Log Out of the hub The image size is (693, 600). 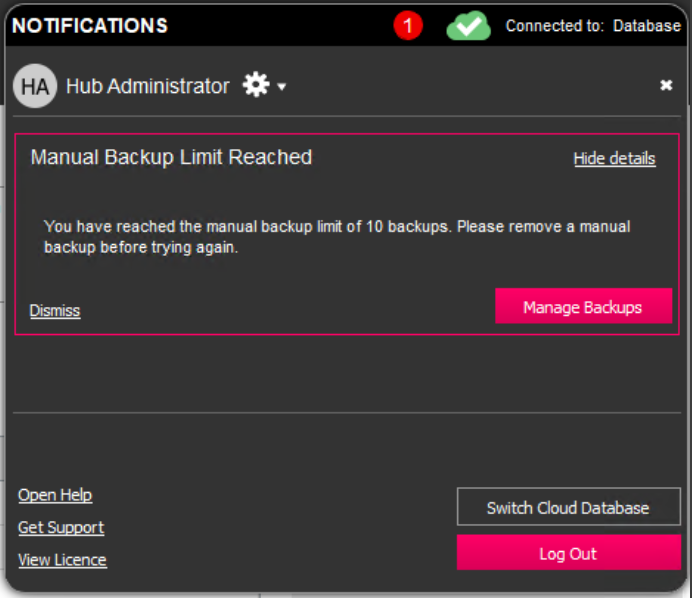click(x=568, y=553)
